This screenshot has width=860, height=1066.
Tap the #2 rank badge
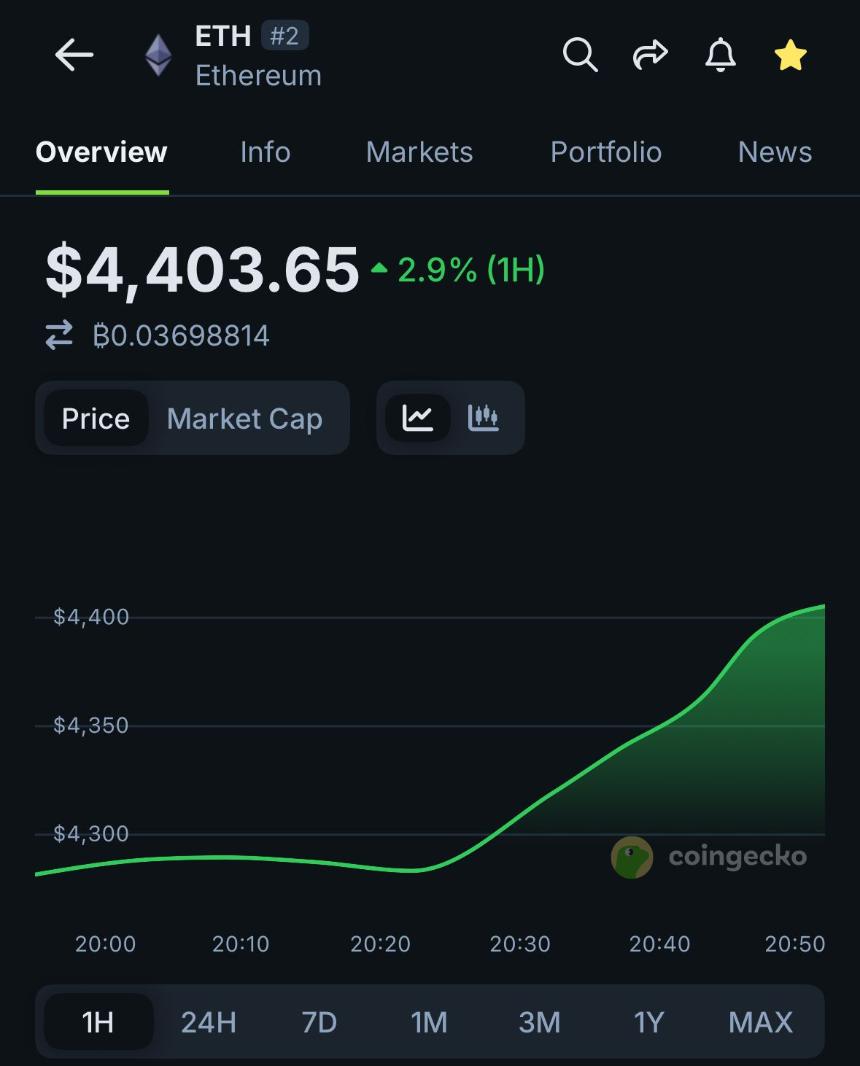[x=285, y=37]
